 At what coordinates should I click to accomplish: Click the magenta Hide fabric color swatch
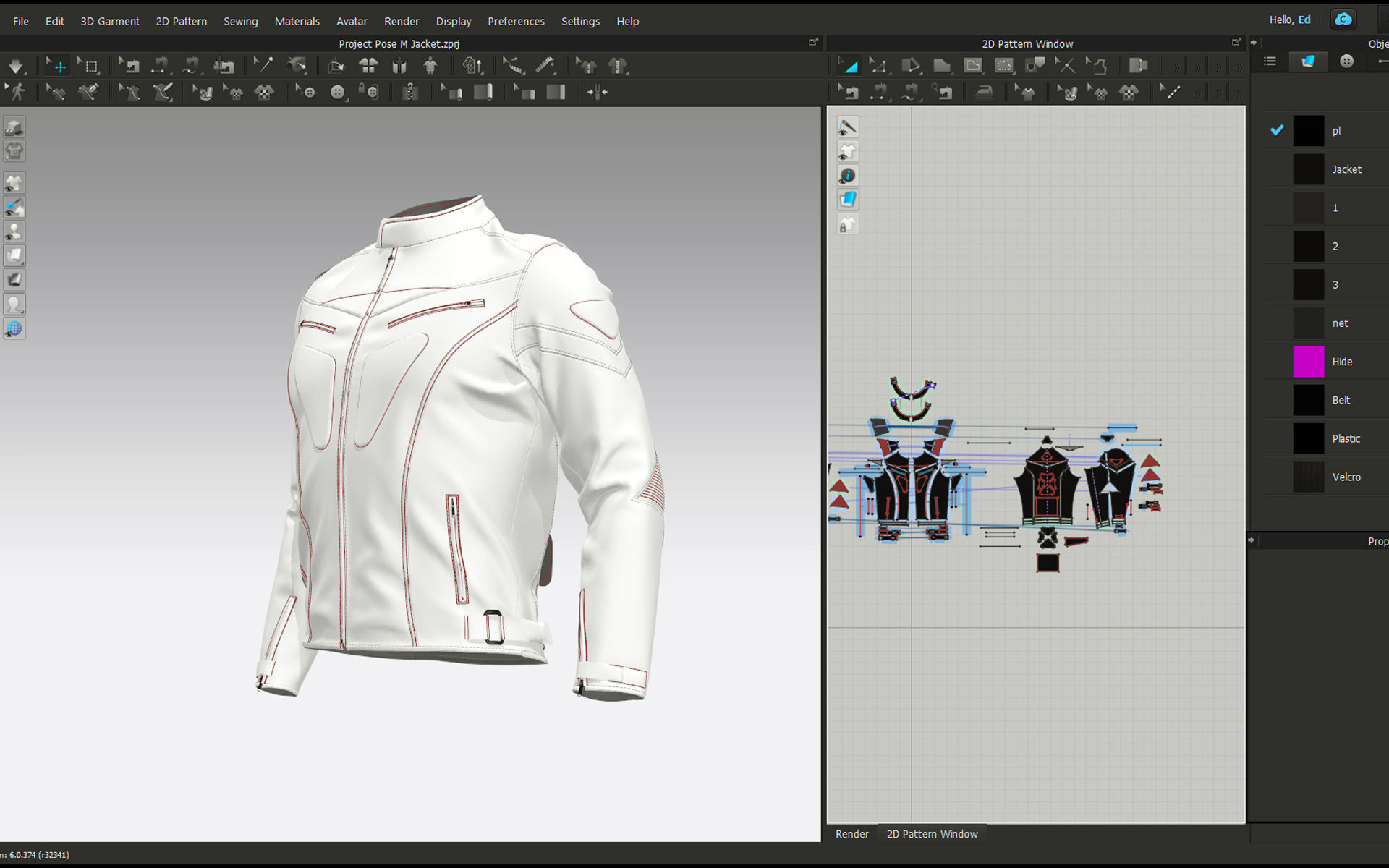(1308, 361)
